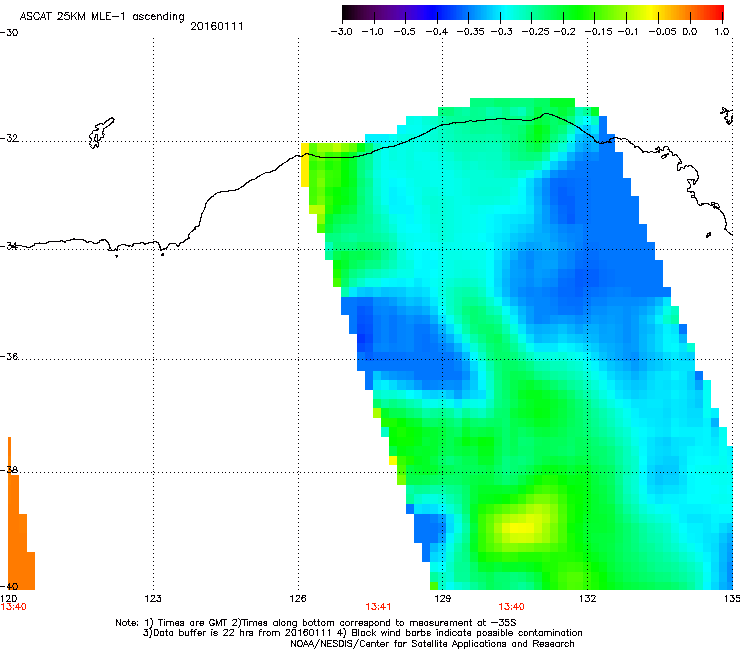Click the 126 longitude axis label
The image size is (740, 650).
click(298, 599)
